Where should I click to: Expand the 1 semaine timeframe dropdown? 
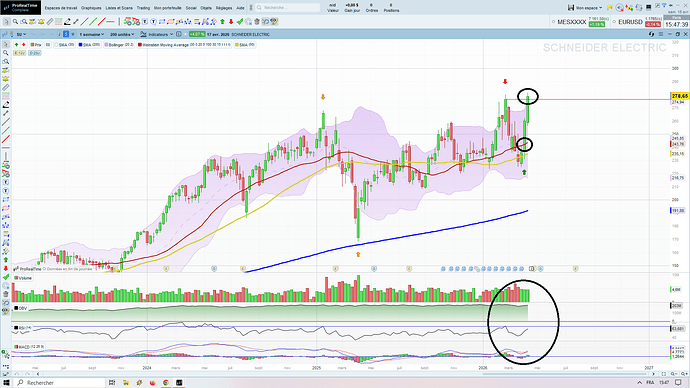(x=92, y=34)
